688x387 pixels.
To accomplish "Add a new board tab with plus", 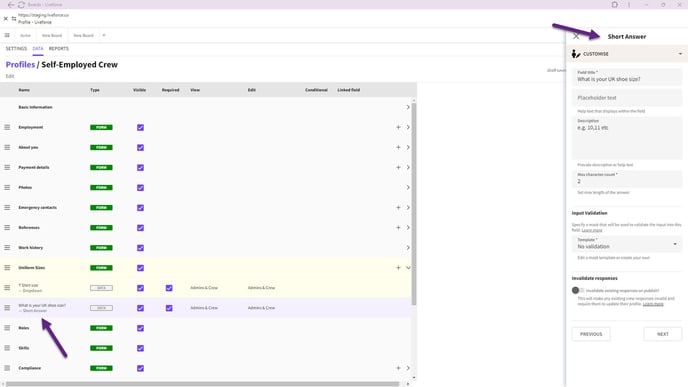I will click(104, 35).
